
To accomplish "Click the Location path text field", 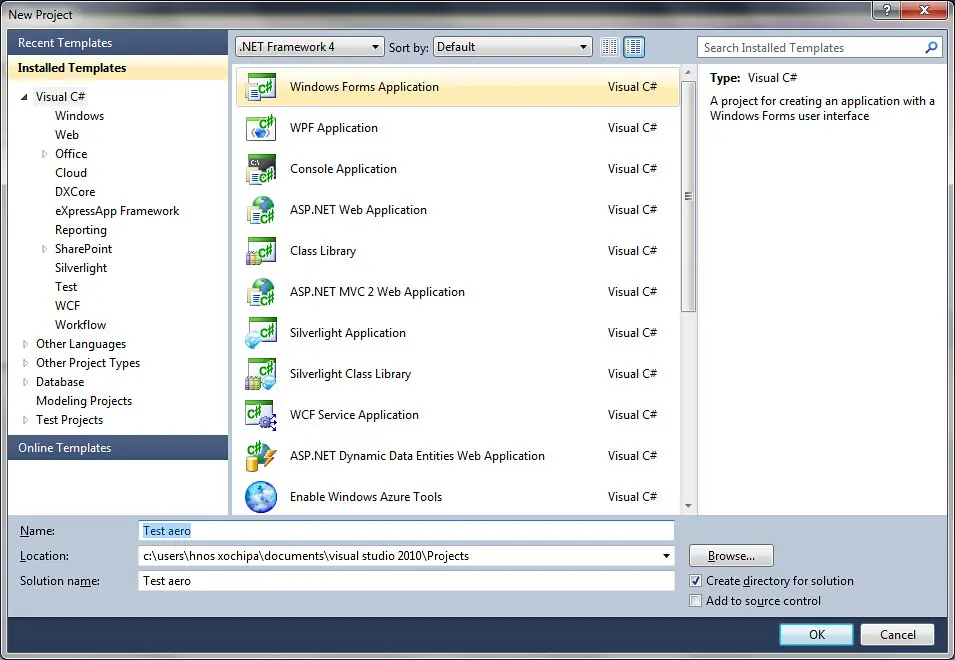I will [x=398, y=556].
